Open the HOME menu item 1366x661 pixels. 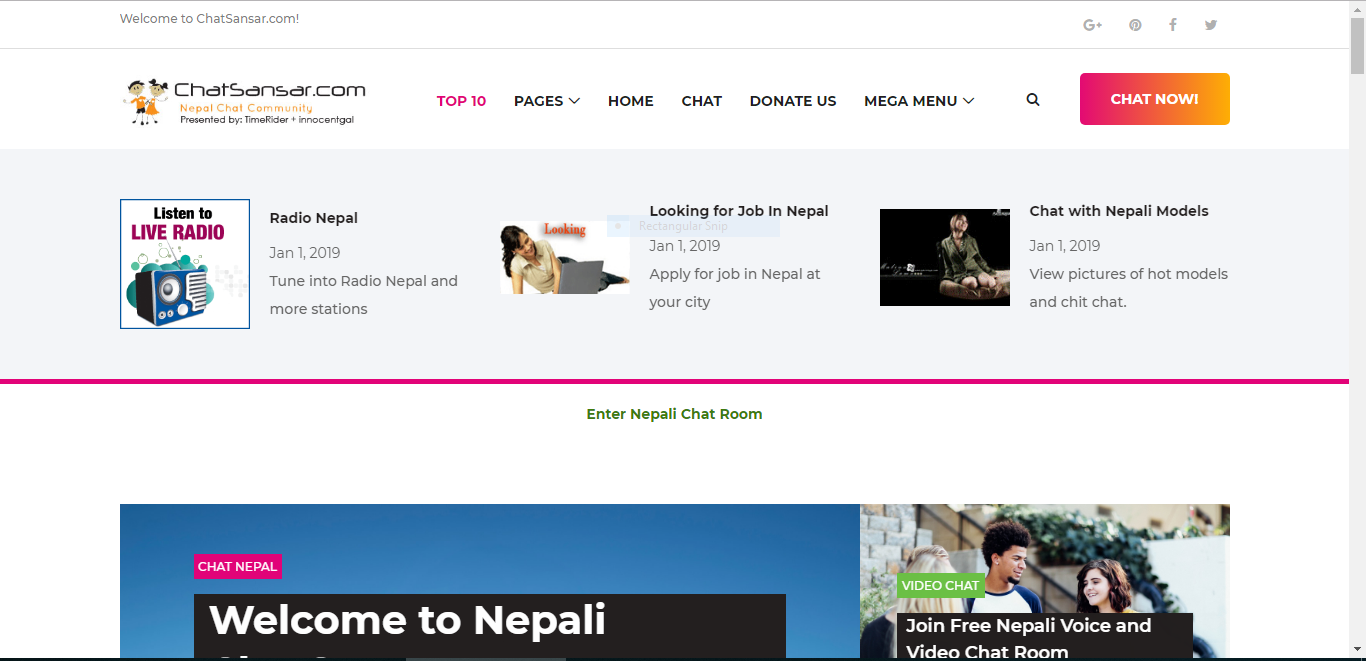click(x=630, y=100)
